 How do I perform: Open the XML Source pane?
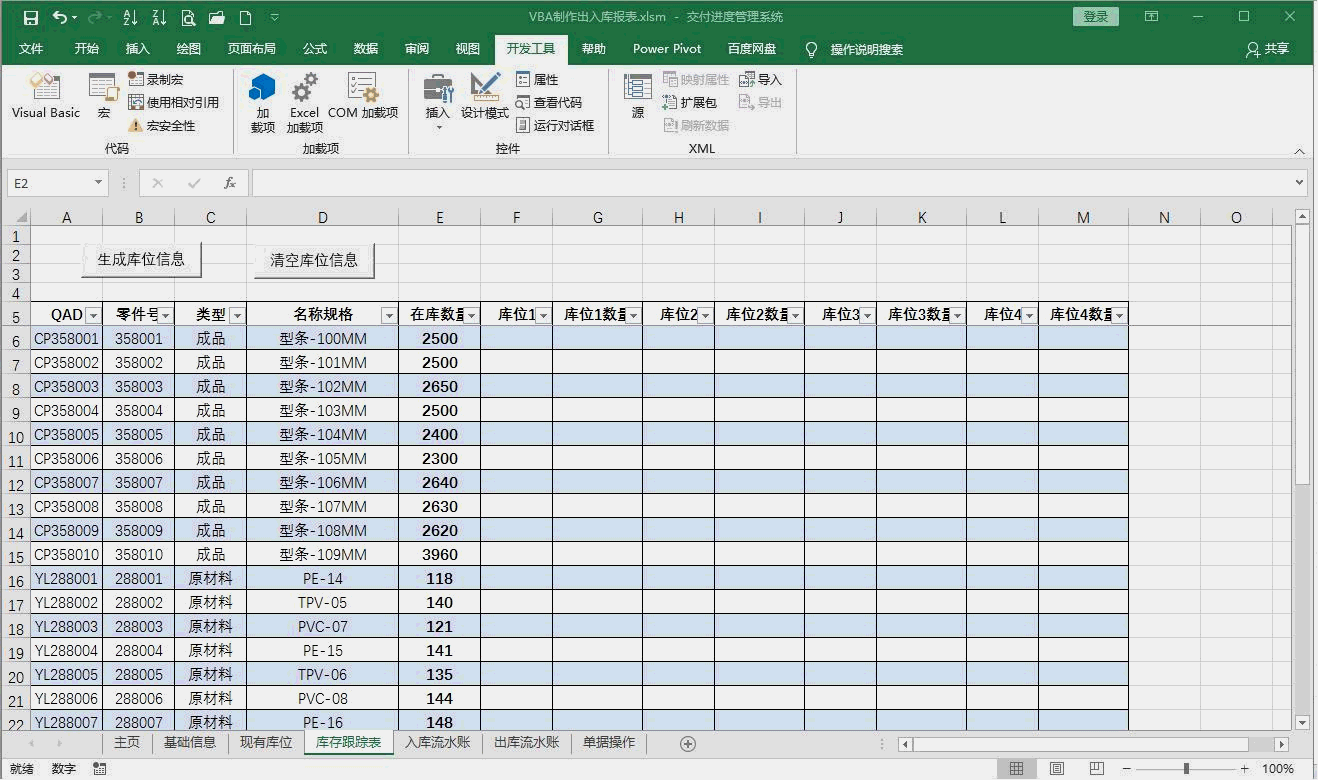click(x=638, y=97)
